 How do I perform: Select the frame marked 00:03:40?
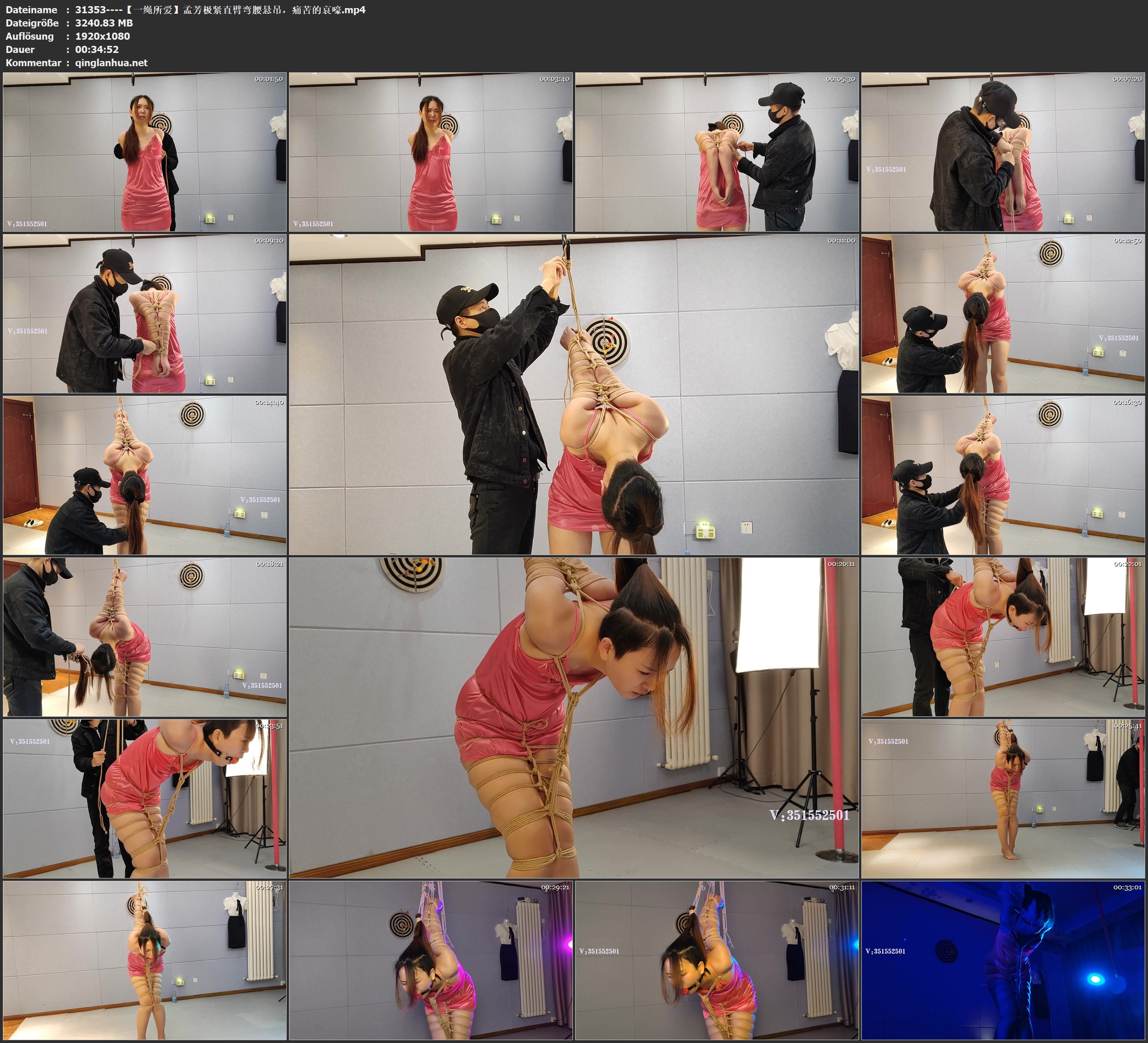click(430, 152)
